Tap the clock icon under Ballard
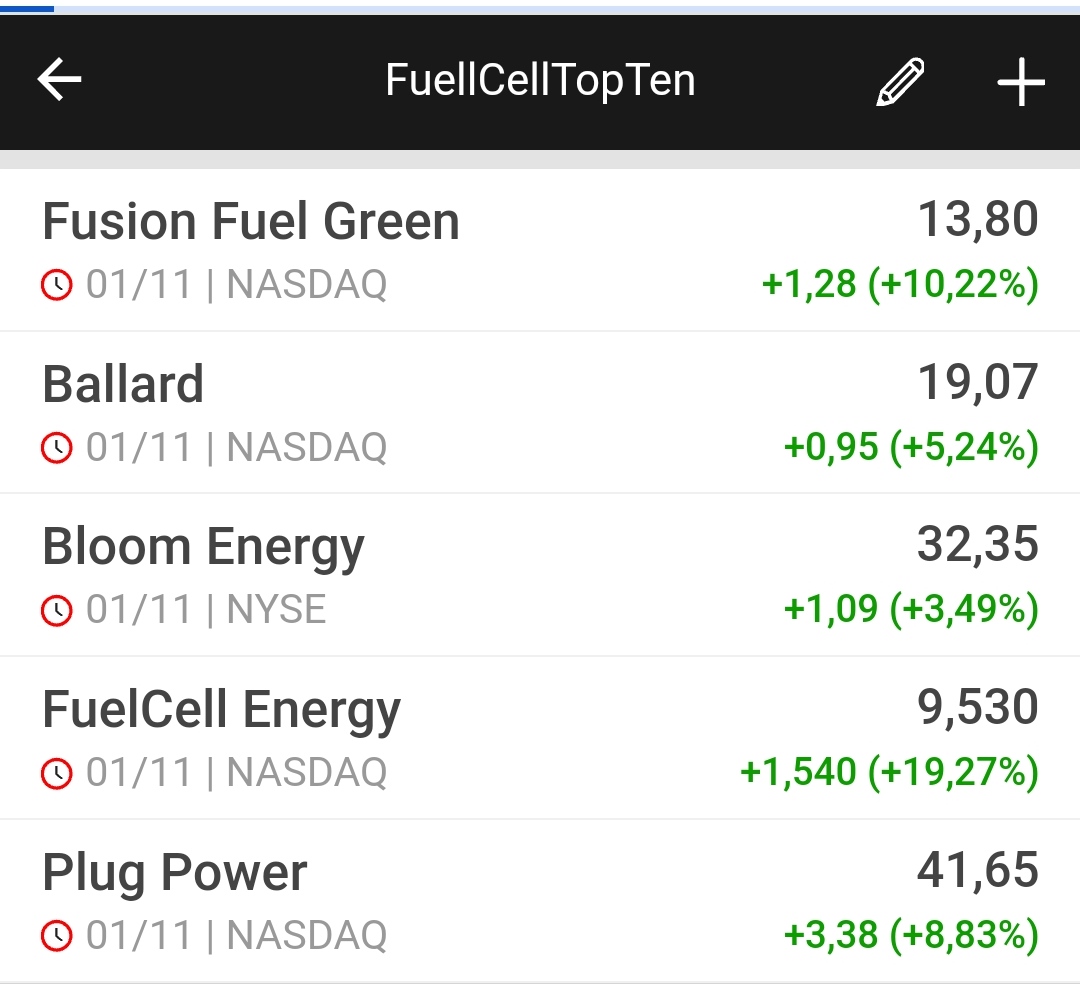 click(57, 449)
